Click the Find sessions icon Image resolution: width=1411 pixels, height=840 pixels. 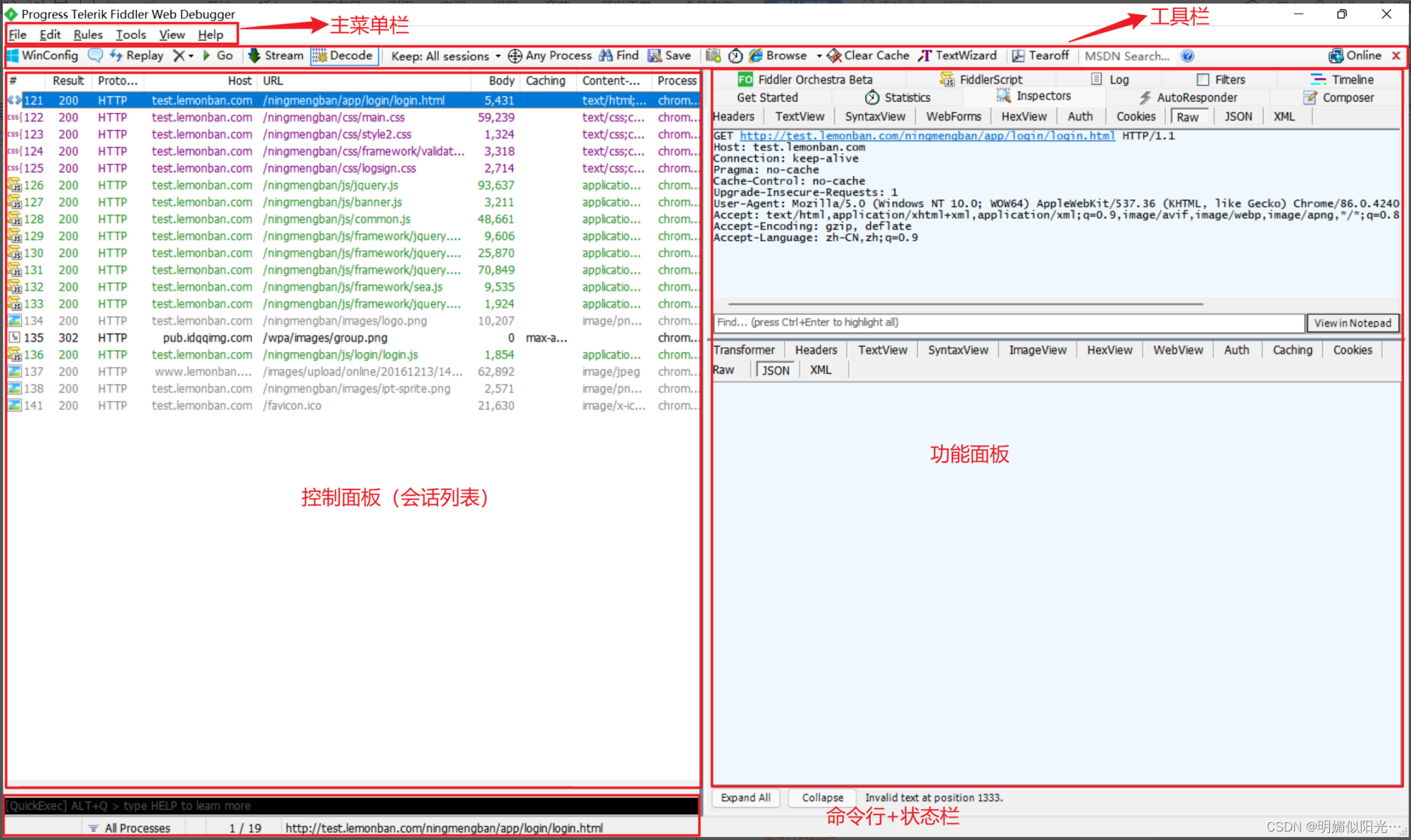tap(618, 56)
